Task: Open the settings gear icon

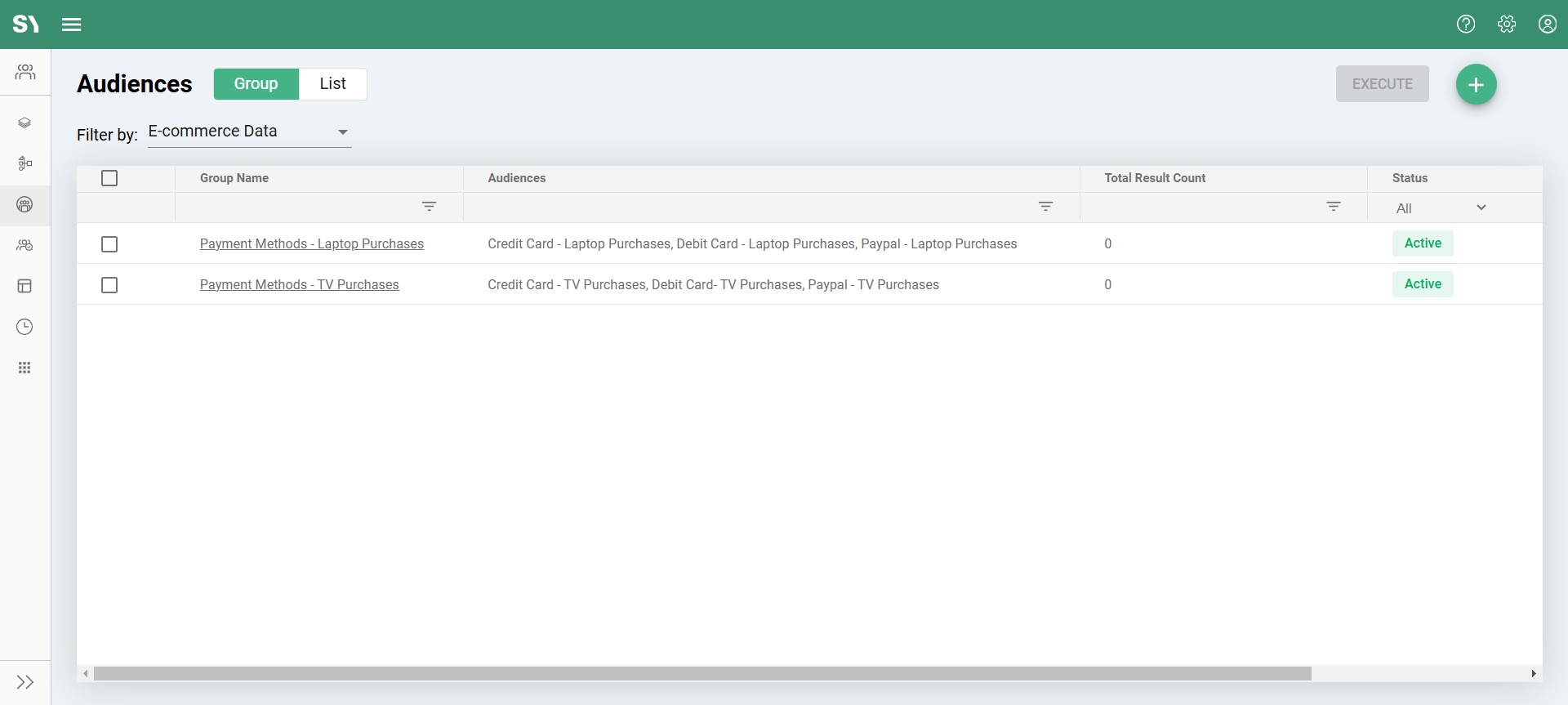Action: [1507, 25]
